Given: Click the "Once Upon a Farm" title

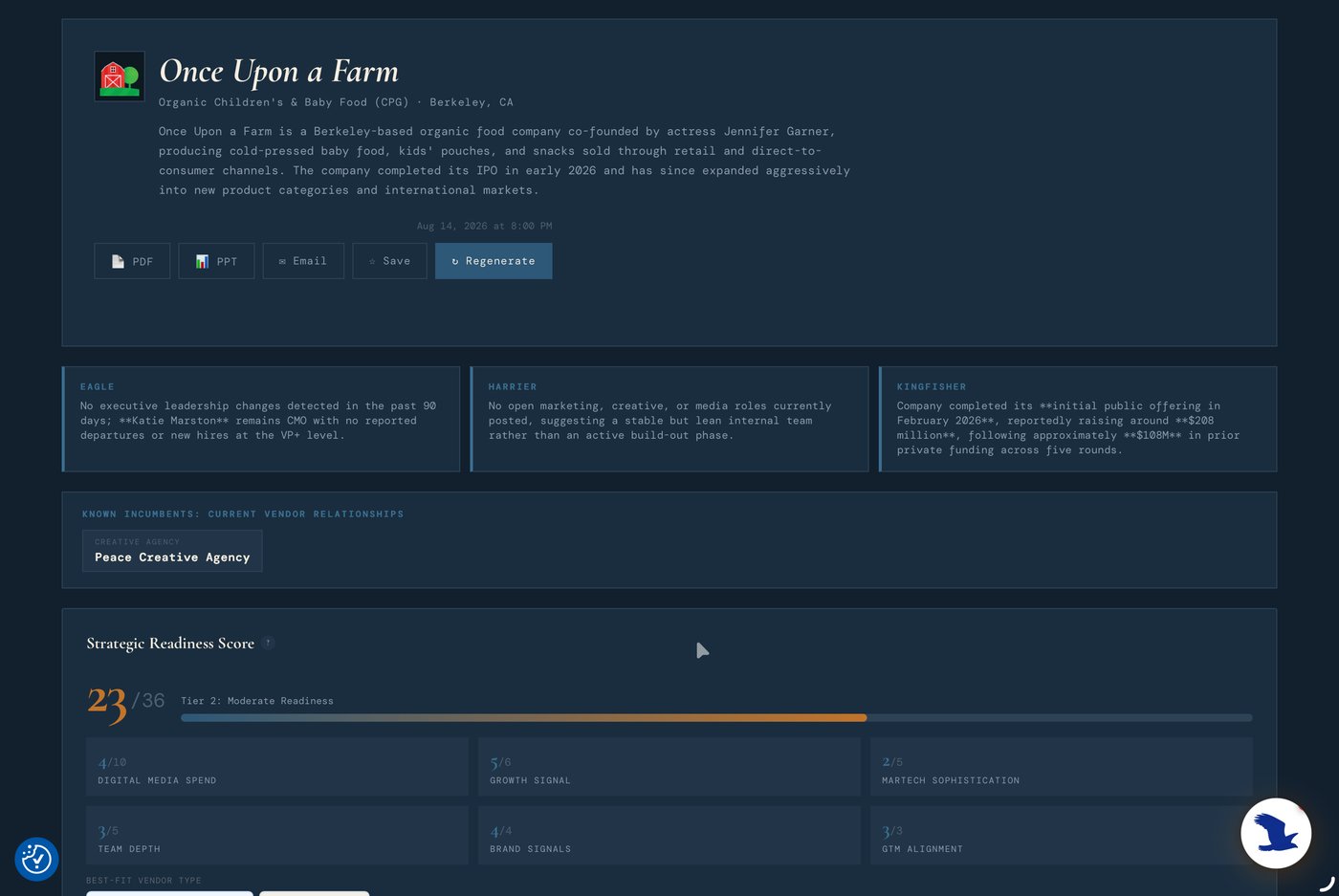Looking at the screenshot, I should pyautogui.click(x=278, y=72).
